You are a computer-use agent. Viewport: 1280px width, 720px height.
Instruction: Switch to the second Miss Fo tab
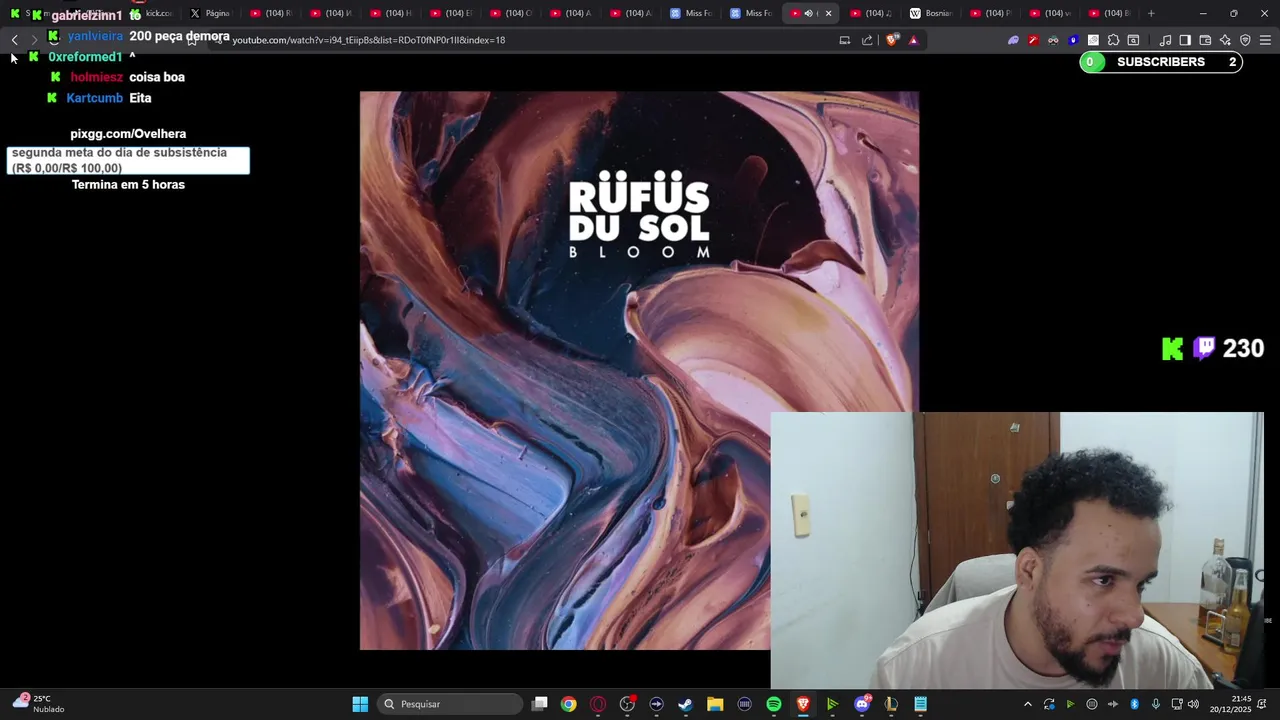751,13
